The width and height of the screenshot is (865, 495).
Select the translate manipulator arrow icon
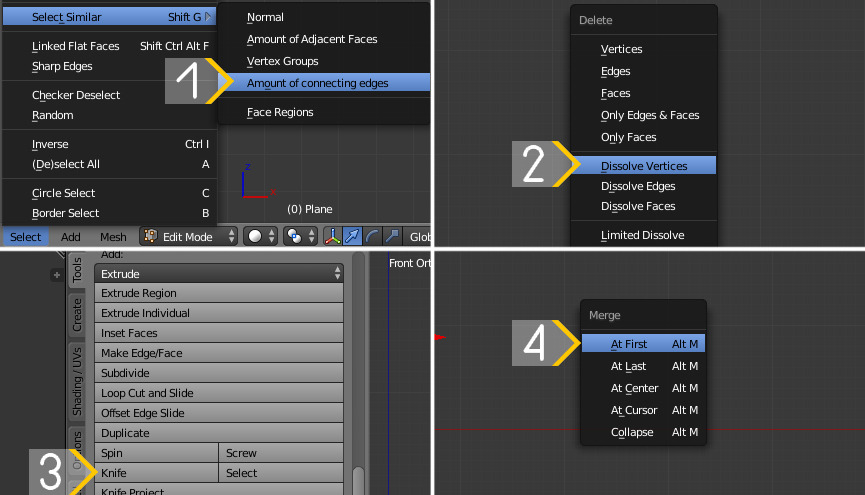tap(353, 236)
